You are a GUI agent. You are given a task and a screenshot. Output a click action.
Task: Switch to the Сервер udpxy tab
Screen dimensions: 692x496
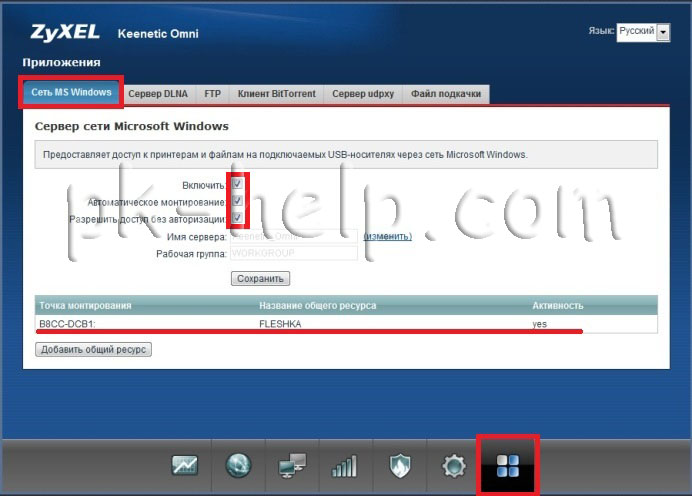[x=363, y=94]
